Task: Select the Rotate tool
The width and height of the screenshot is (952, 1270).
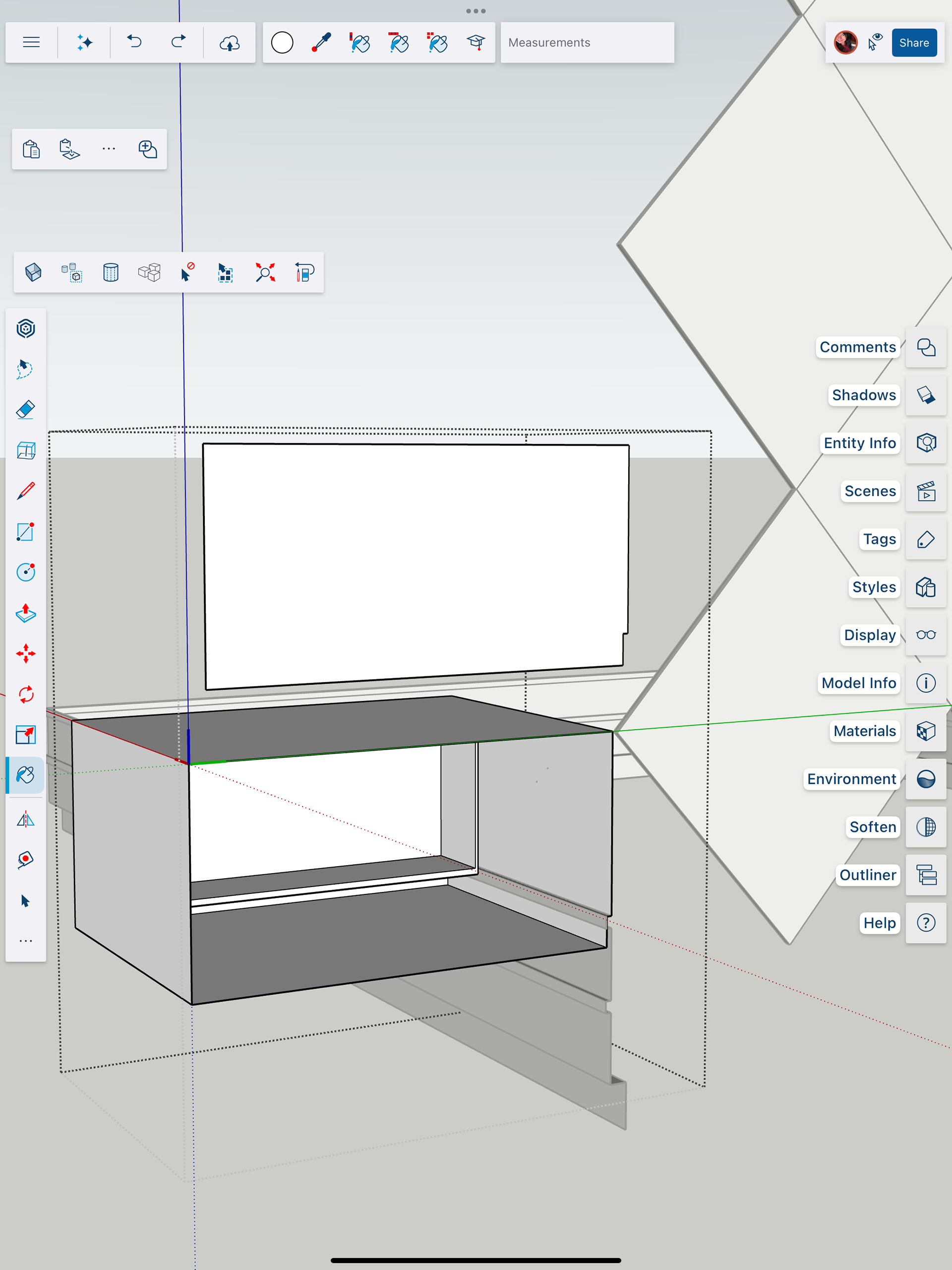Action: coord(26,694)
